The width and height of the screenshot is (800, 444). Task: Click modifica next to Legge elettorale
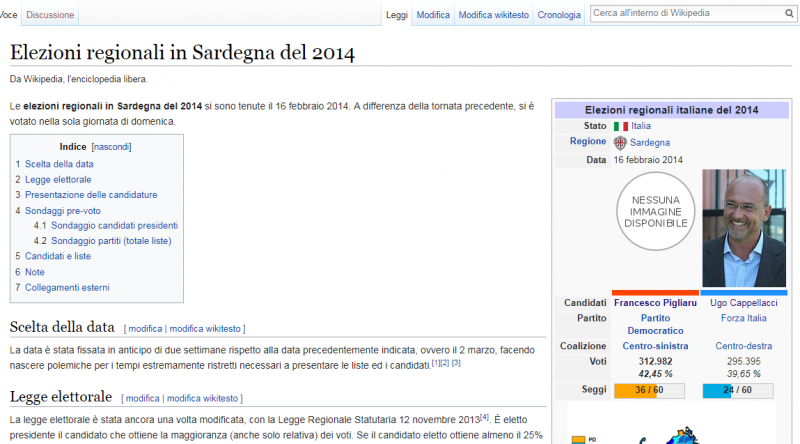pos(142,399)
